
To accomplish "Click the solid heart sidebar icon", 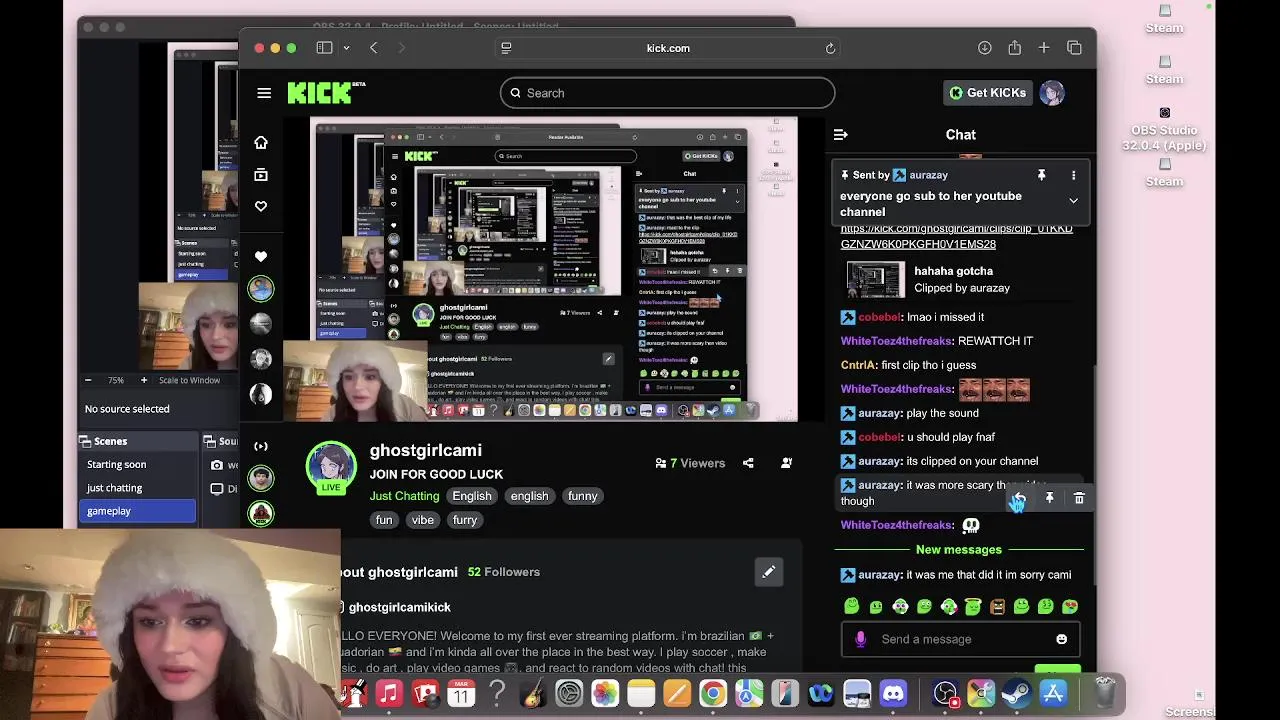I will [261, 256].
